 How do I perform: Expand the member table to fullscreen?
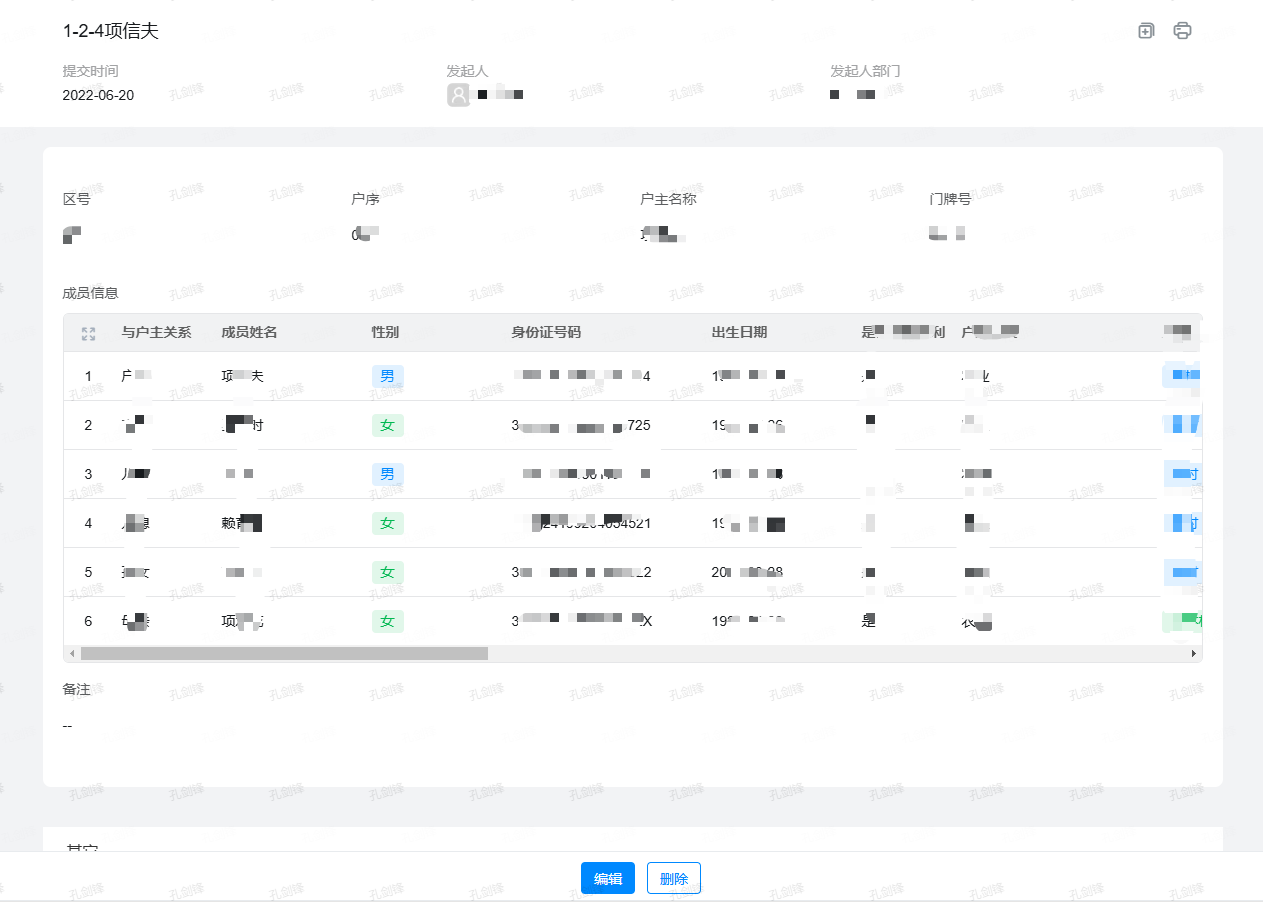[88, 333]
